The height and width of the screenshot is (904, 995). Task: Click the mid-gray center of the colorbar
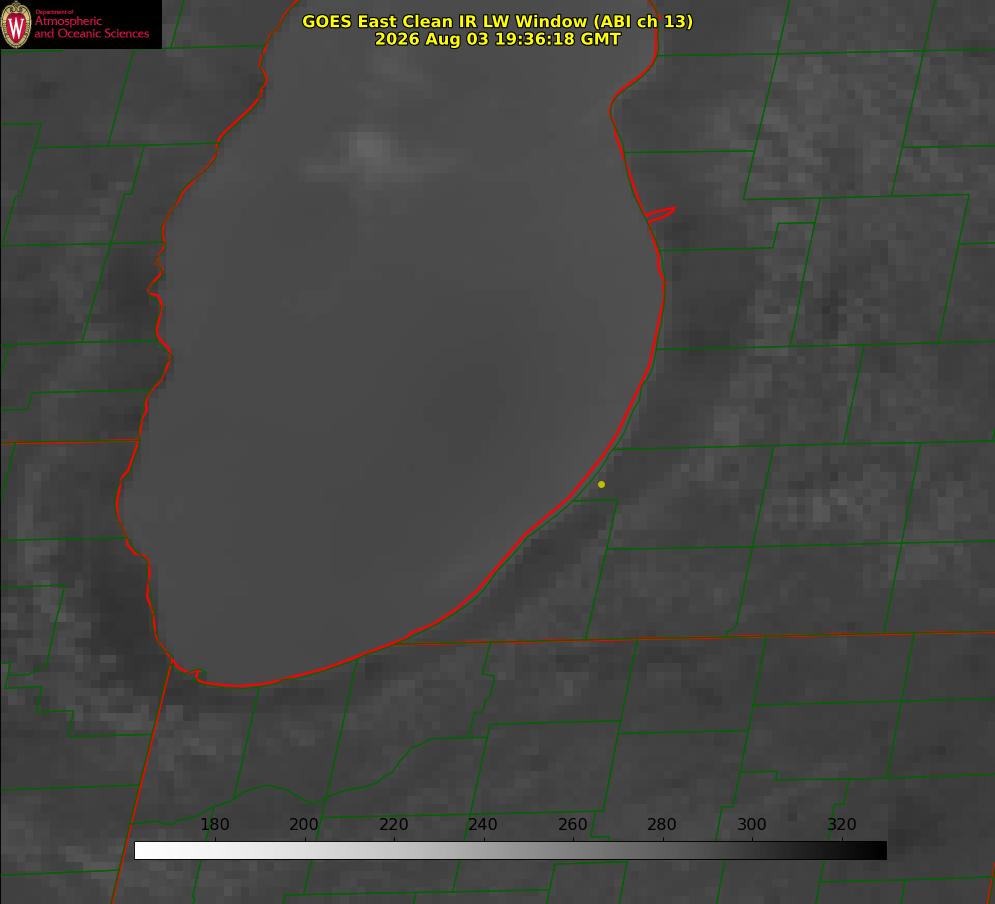[x=510, y=851]
